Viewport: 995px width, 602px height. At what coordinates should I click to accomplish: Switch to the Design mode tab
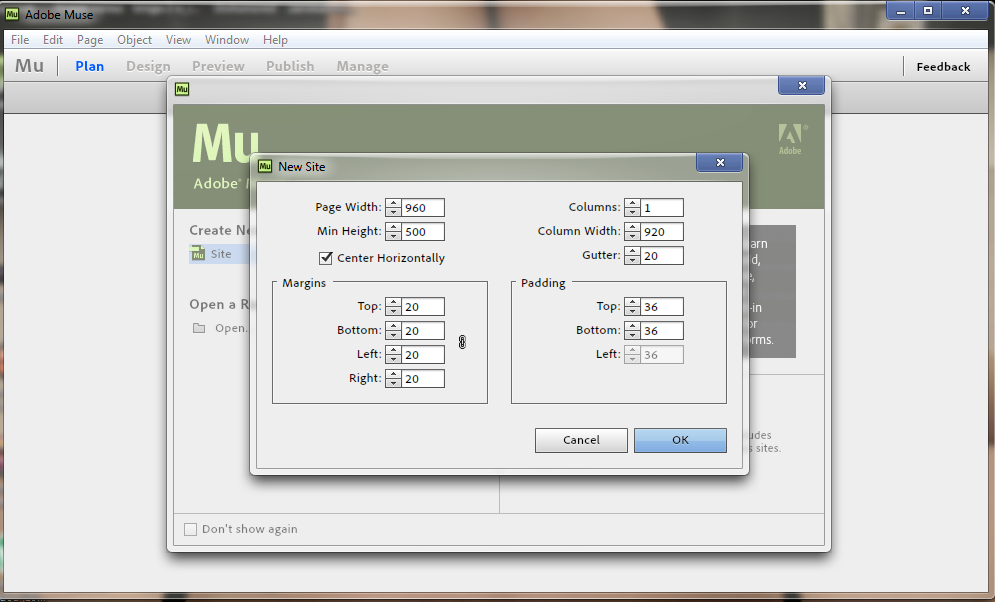(x=148, y=66)
